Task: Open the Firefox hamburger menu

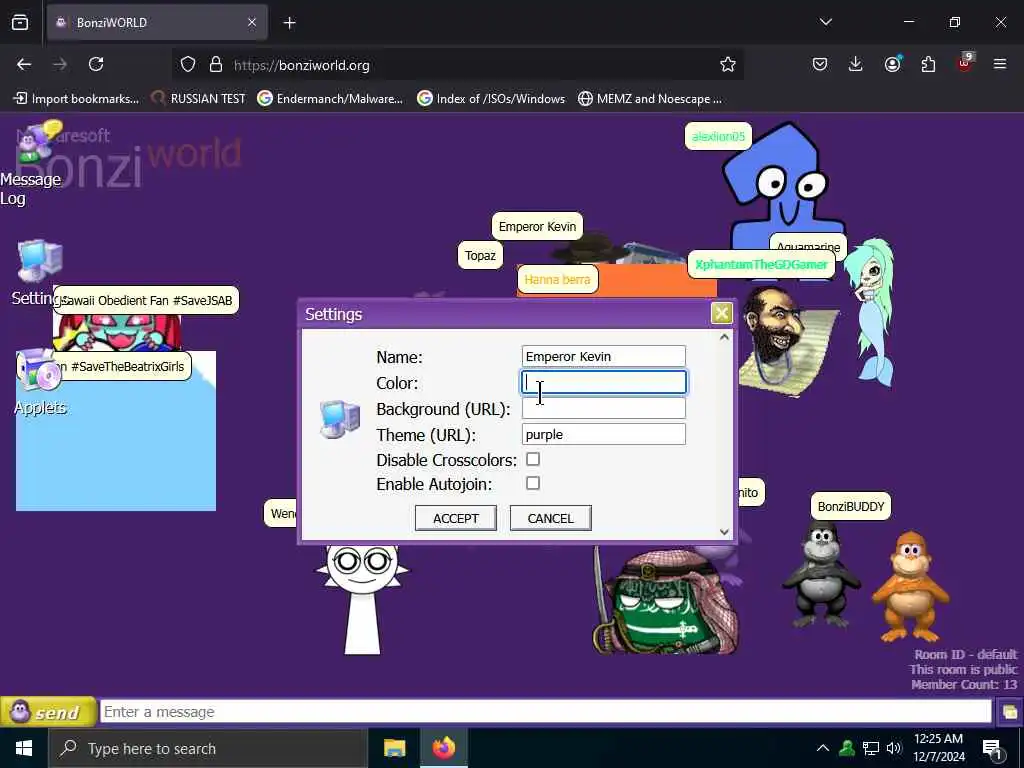Action: tap(1000, 64)
